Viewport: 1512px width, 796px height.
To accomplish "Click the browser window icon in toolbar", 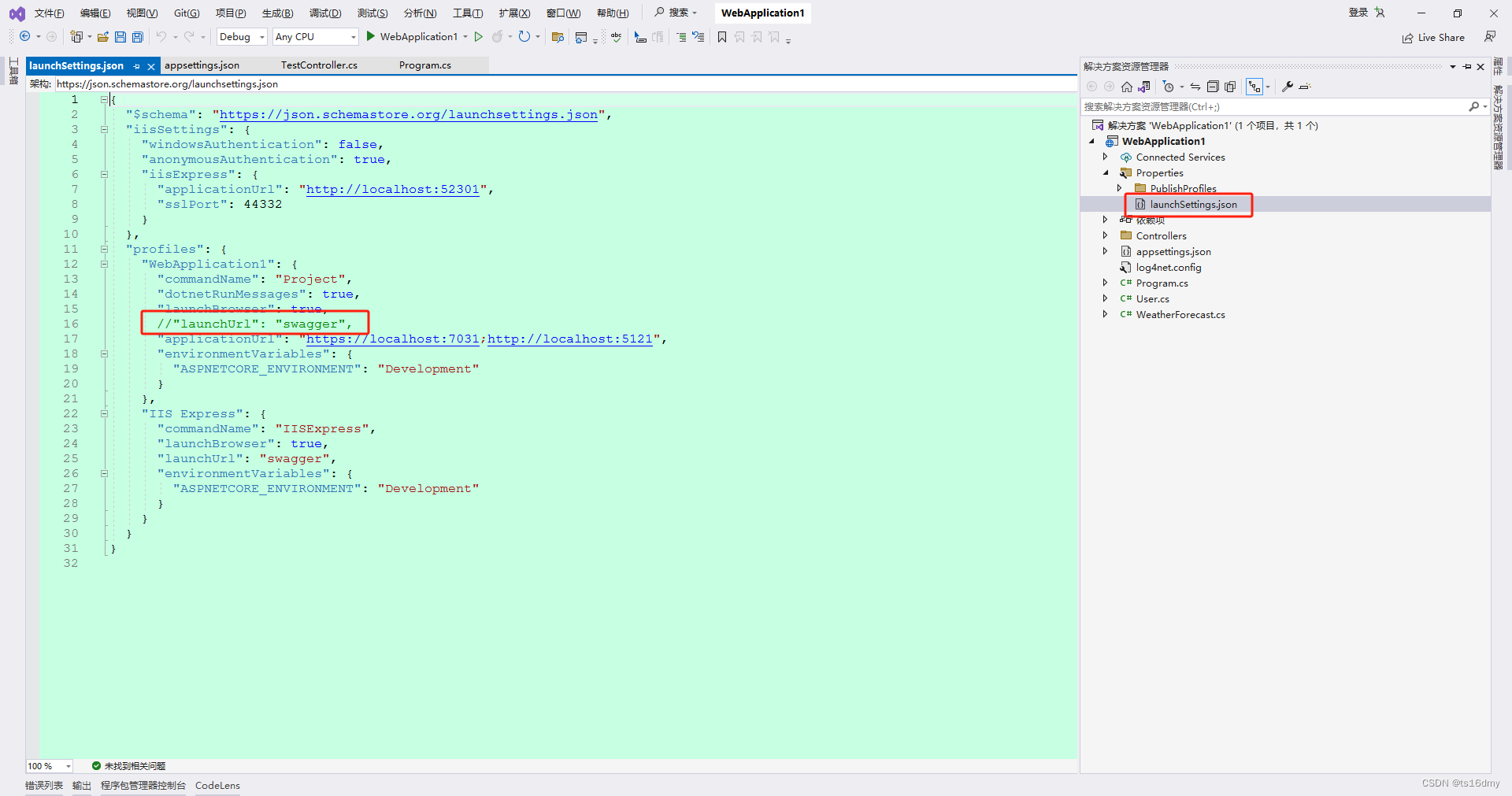I will pyautogui.click(x=581, y=37).
